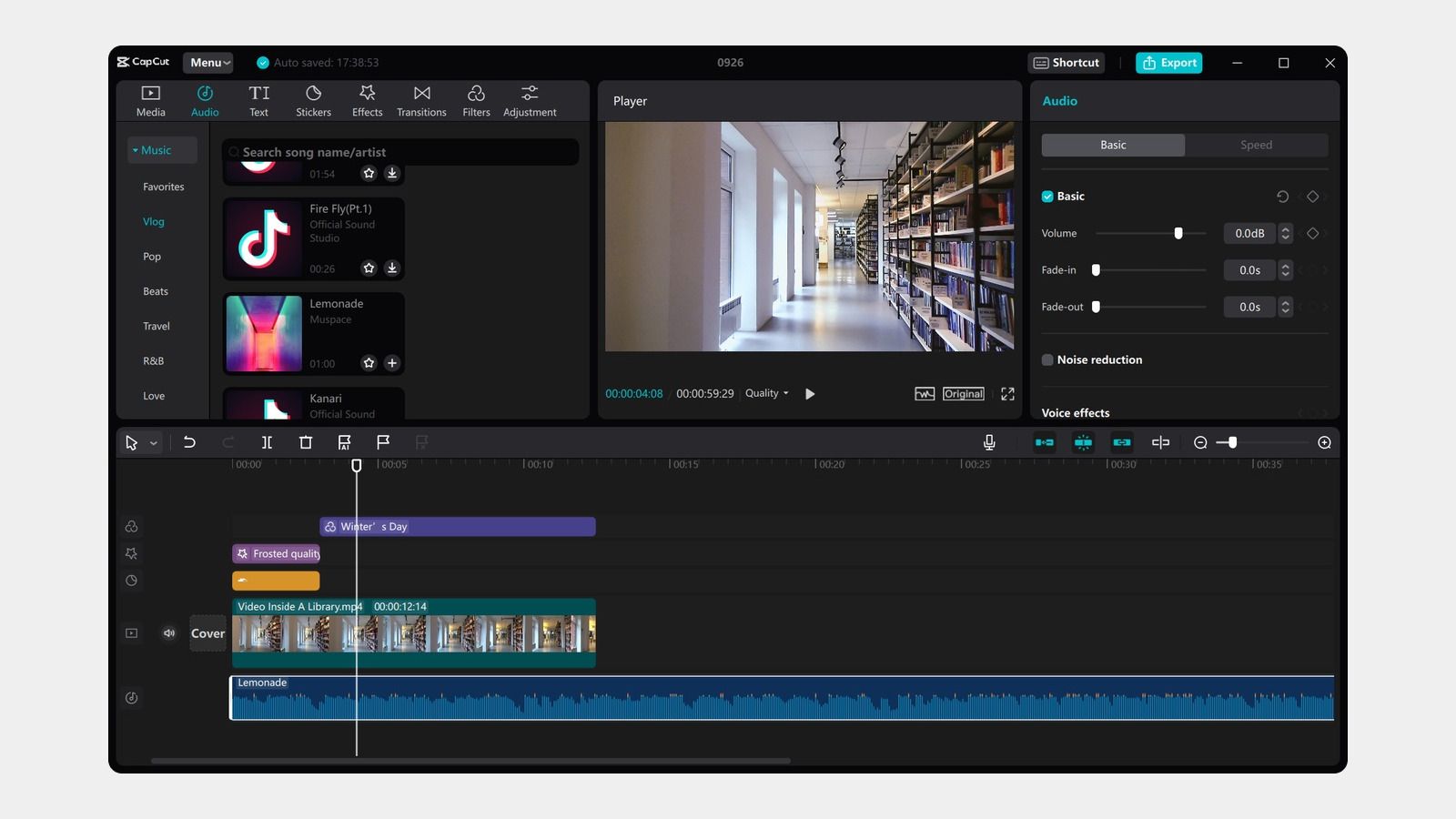Download the Fire Fly(Pt.1) track
1456x819 pixels.
click(392, 268)
